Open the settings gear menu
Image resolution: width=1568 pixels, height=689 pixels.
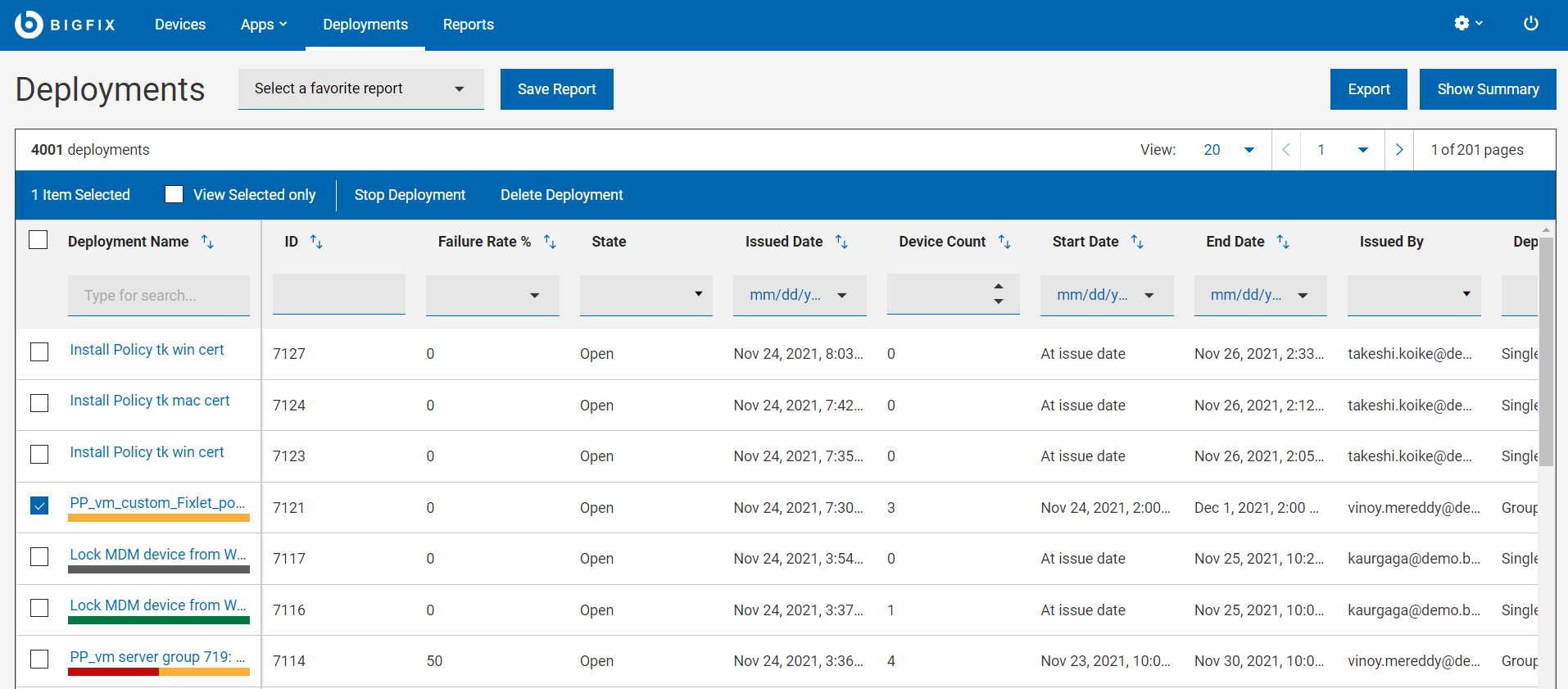click(x=1467, y=24)
